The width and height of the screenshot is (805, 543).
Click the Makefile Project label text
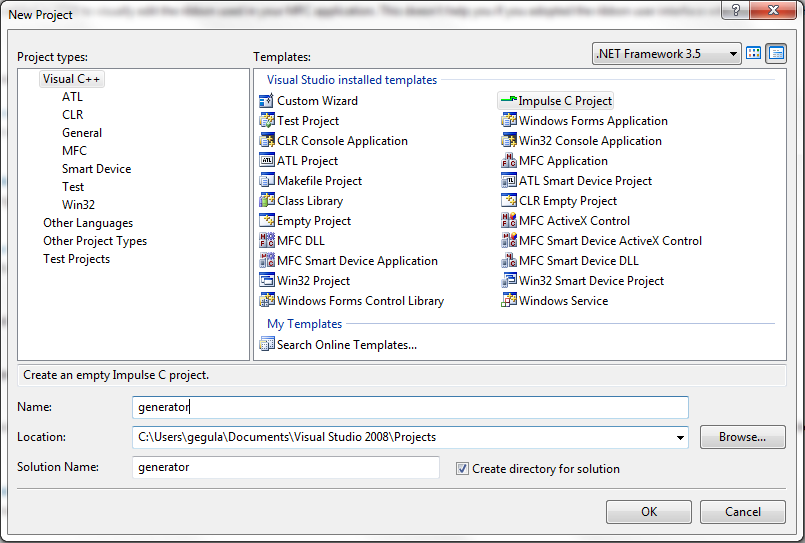click(x=319, y=181)
